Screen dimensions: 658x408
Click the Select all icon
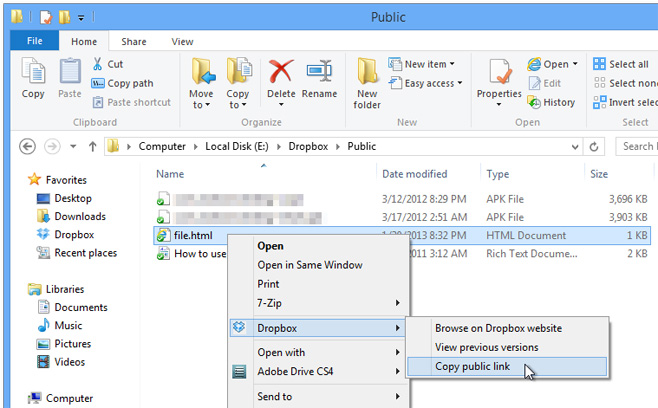pos(599,64)
